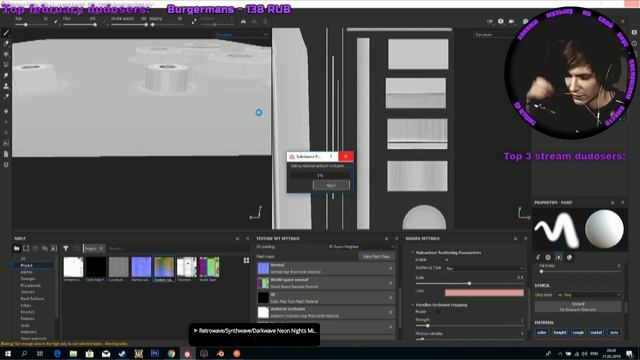
Task: Select the Clone stamp tool in left toolbar
Action: 6,86
